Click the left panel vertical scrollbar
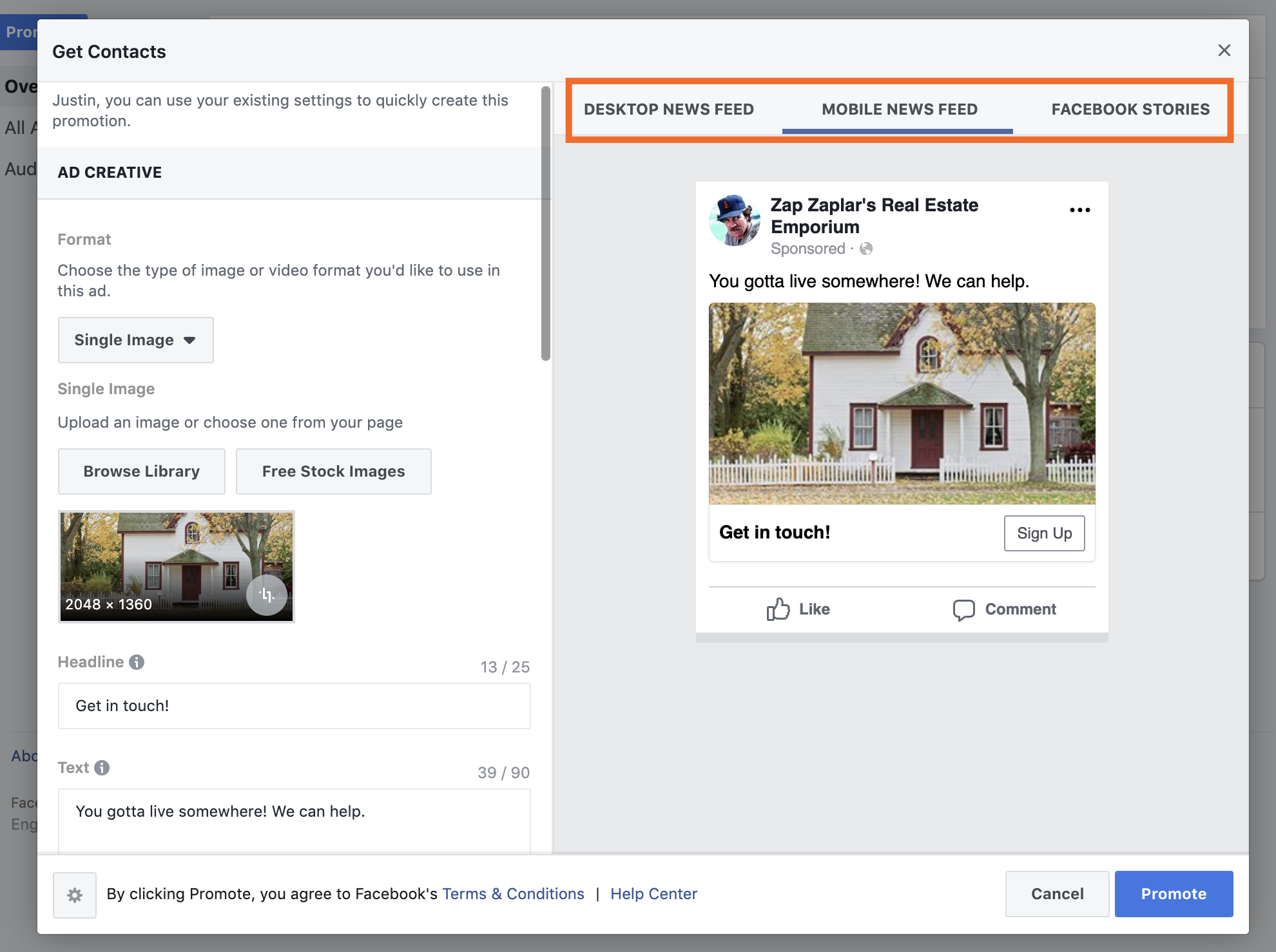Screen dimensions: 1276x952 (x=546, y=224)
